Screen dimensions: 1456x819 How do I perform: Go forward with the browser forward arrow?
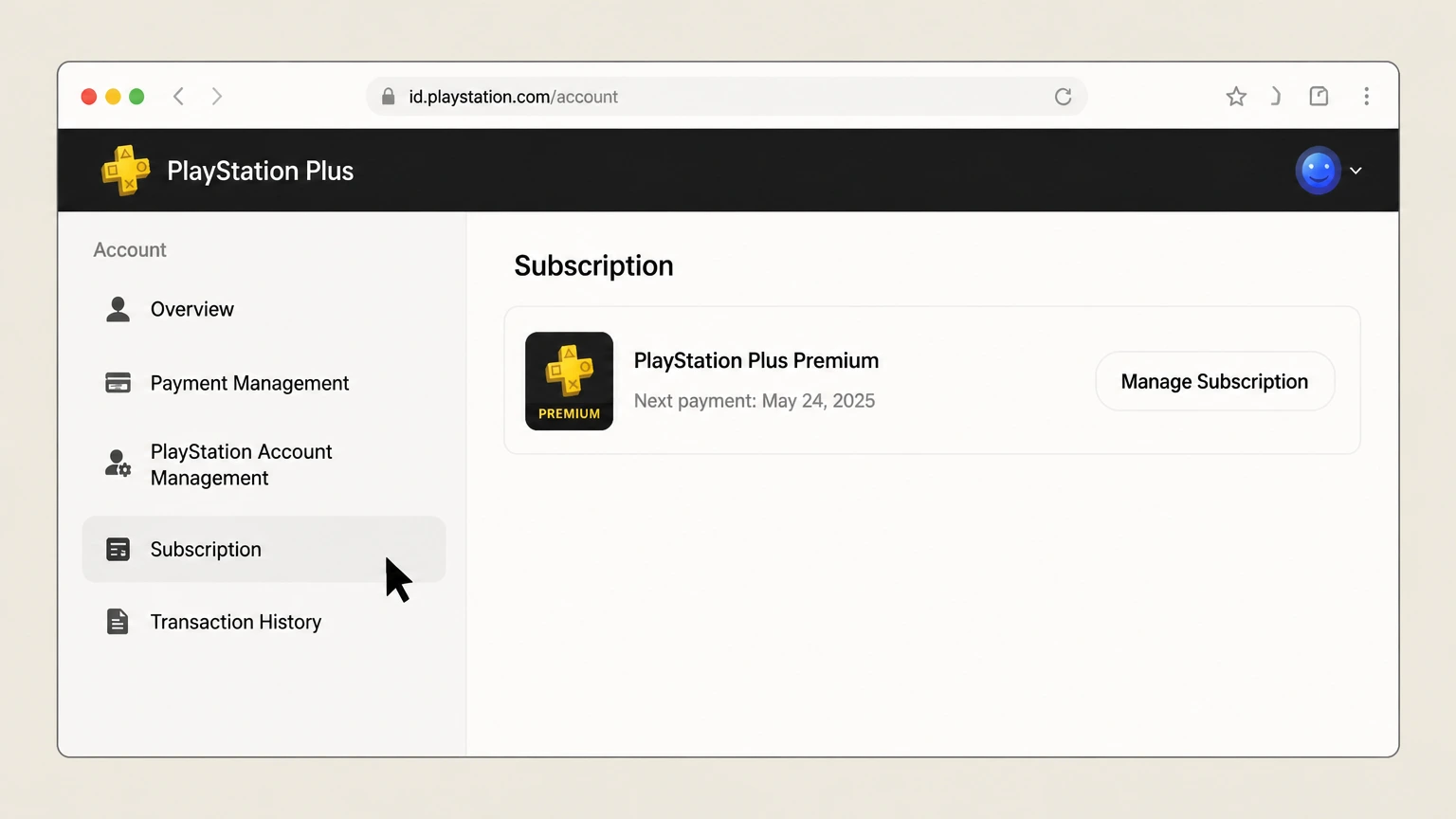[217, 96]
